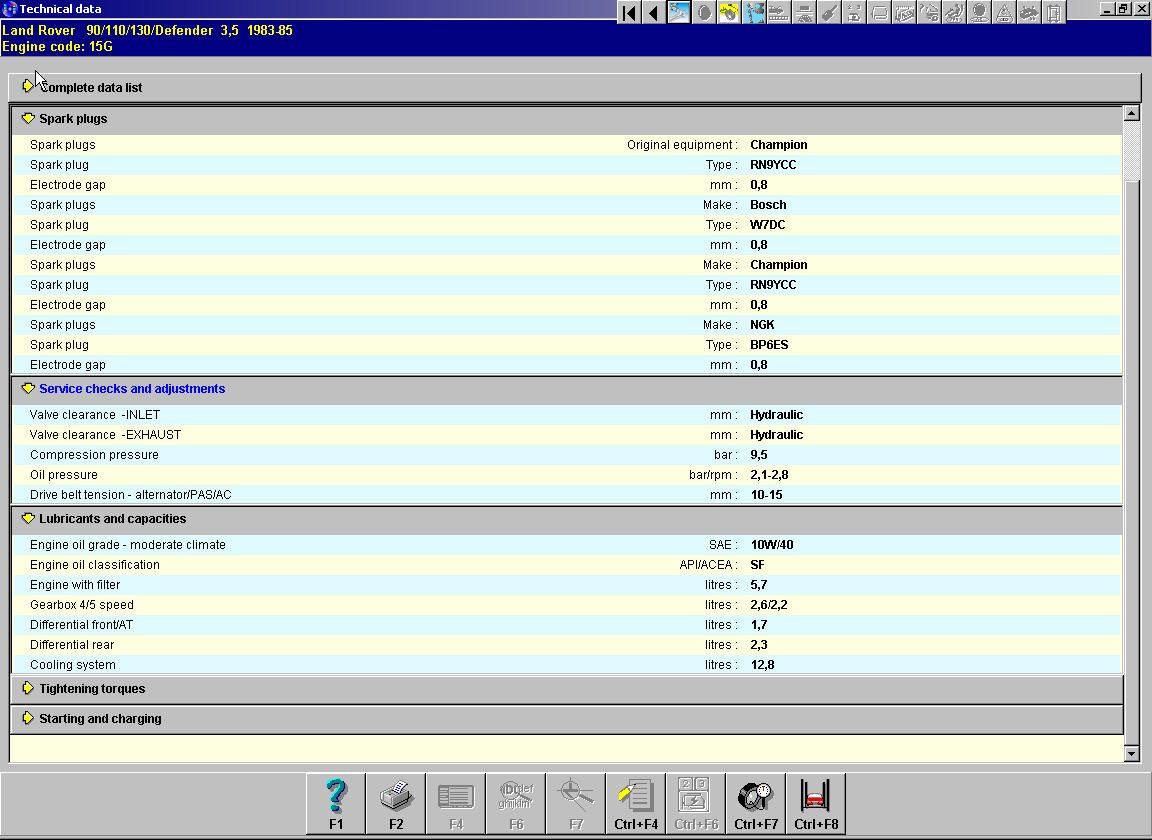Open help with the F1 question mark
The image size is (1152, 840).
336,803
